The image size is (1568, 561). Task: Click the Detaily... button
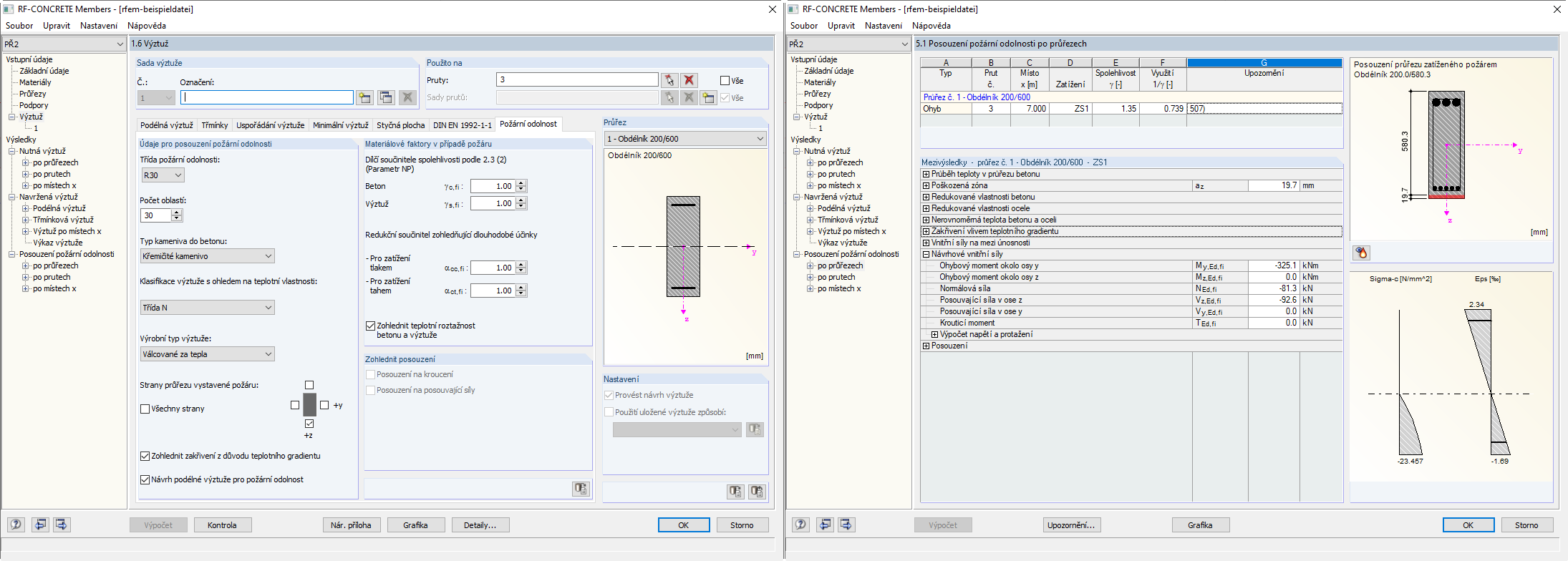coord(480,525)
